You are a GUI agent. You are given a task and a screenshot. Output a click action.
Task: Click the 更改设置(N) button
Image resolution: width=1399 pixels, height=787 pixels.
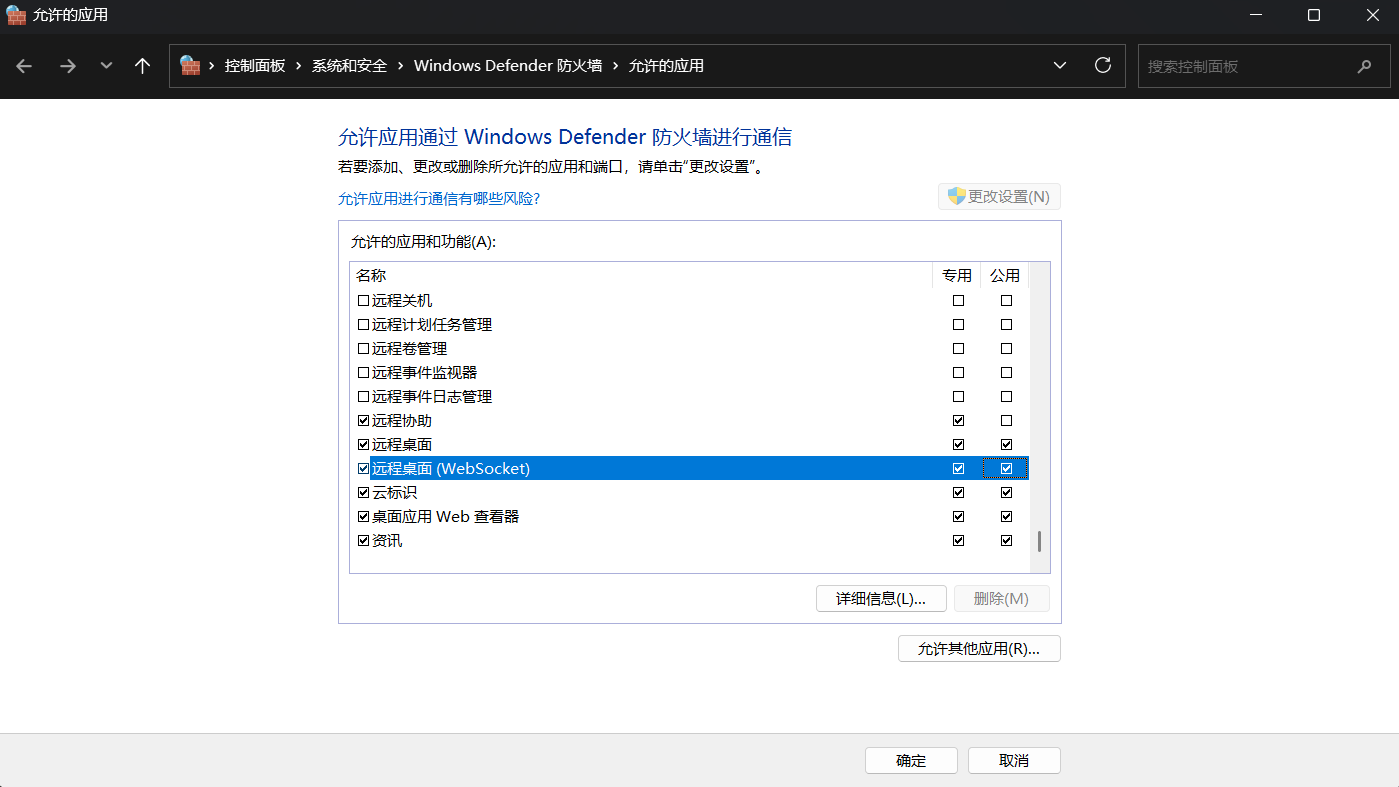tap(999, 197)
